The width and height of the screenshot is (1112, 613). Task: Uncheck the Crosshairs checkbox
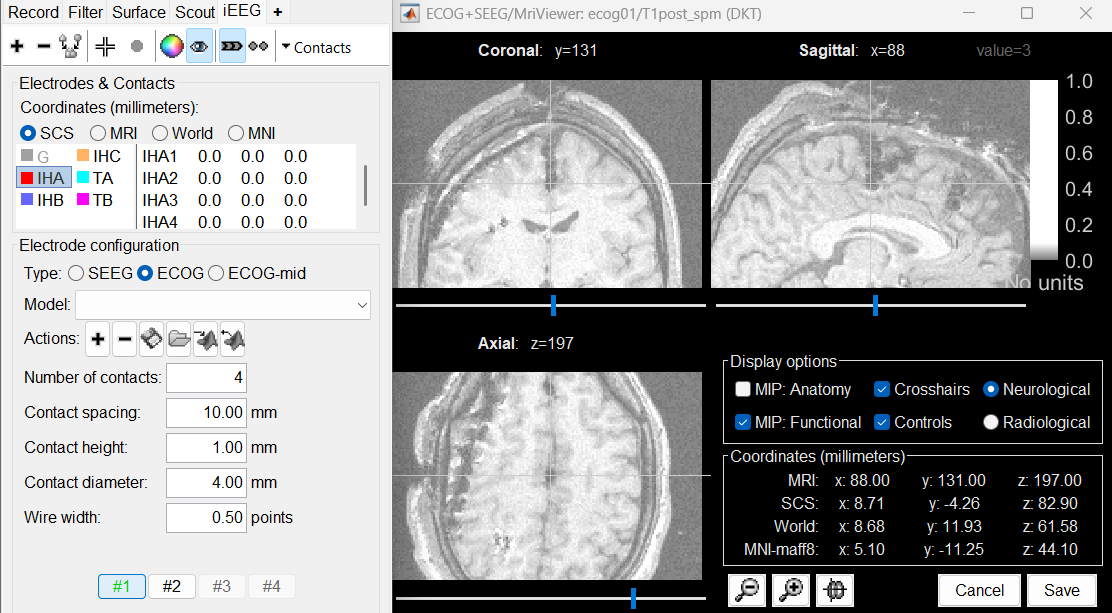point(882,390)
